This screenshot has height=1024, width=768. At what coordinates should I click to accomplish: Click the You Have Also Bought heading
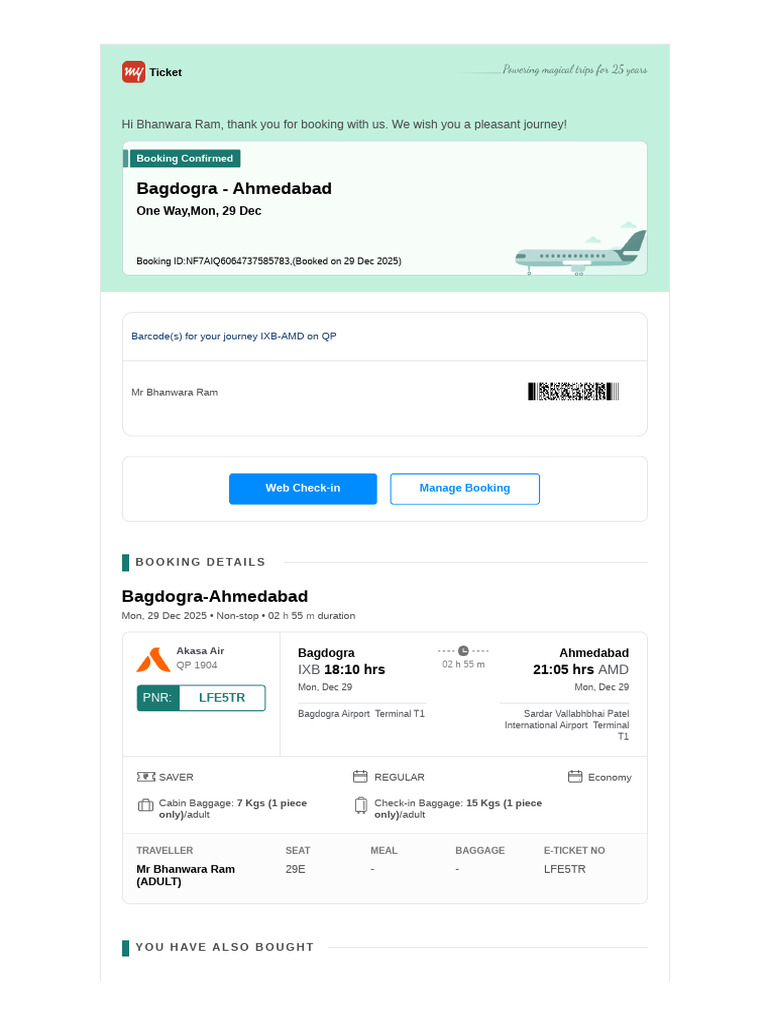click(x=225, y=947)
